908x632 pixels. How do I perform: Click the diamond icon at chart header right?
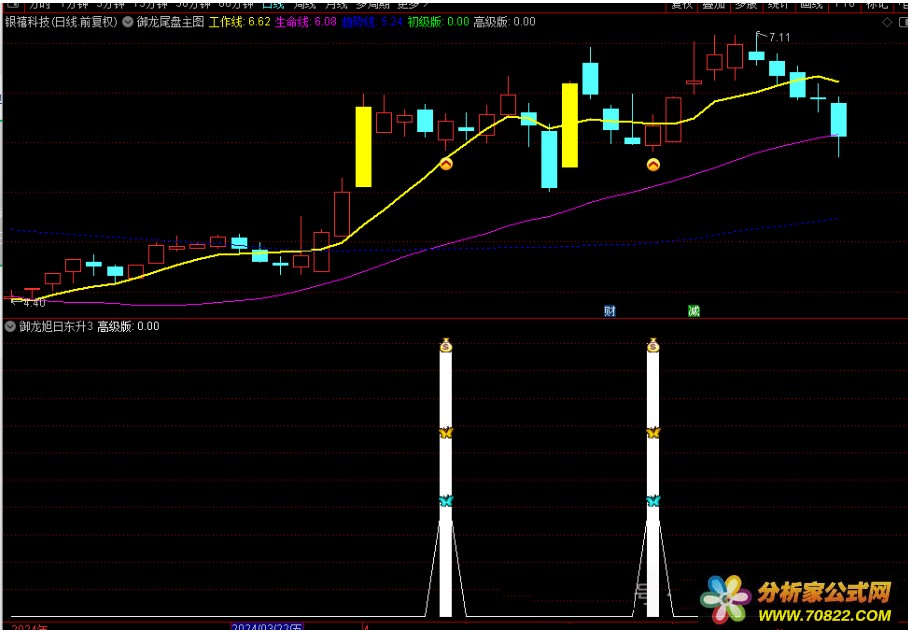click(887, 23)
